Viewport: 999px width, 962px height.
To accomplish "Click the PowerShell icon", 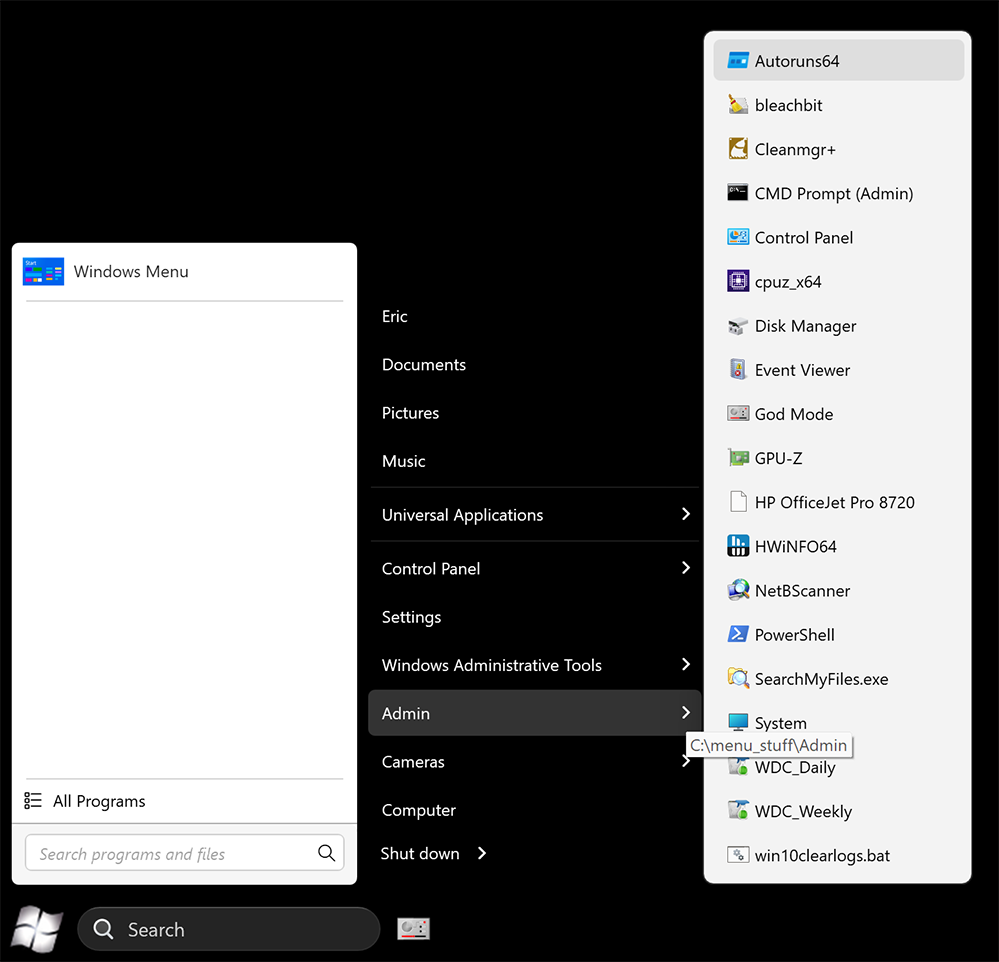I will click(738, 634).
